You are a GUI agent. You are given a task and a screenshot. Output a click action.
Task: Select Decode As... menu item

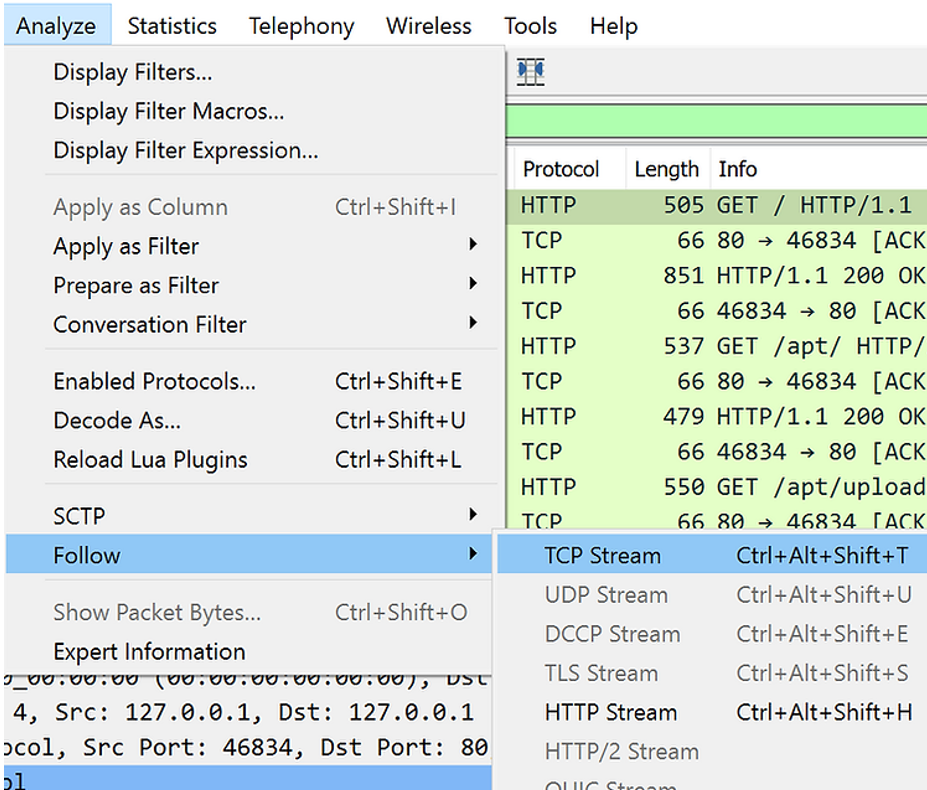[117, 421]
